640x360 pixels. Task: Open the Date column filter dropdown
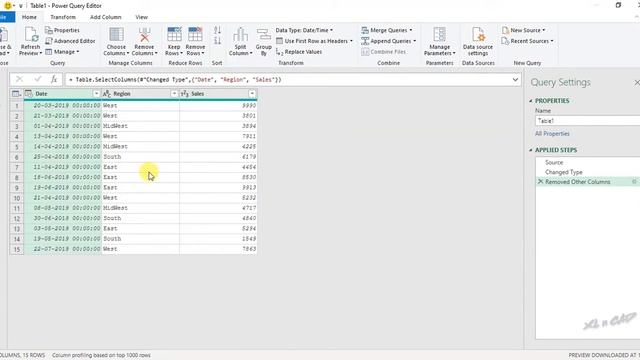[x=96, y=94]
